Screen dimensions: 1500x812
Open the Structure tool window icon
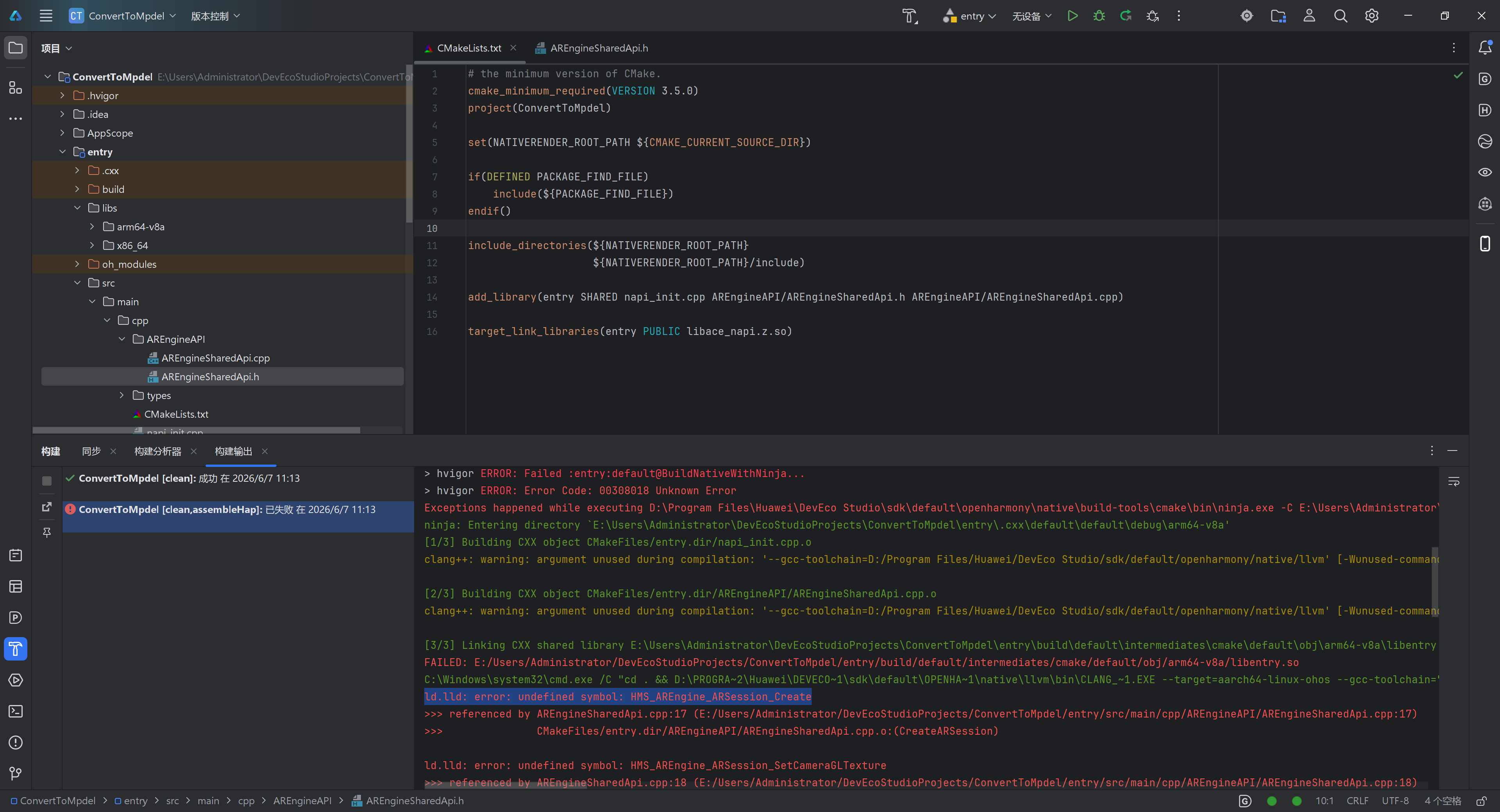coord(16,87)
